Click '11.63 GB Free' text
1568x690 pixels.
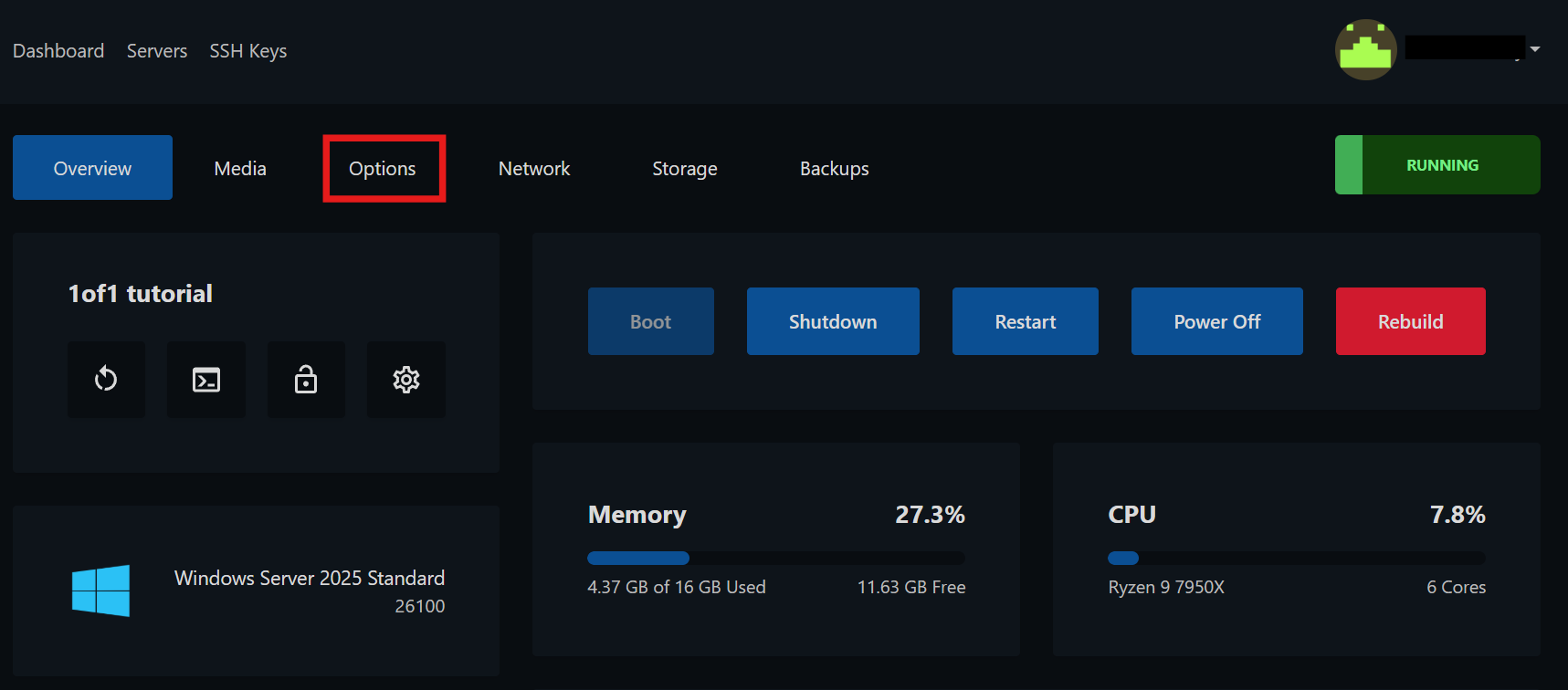(x=911, y=587)
